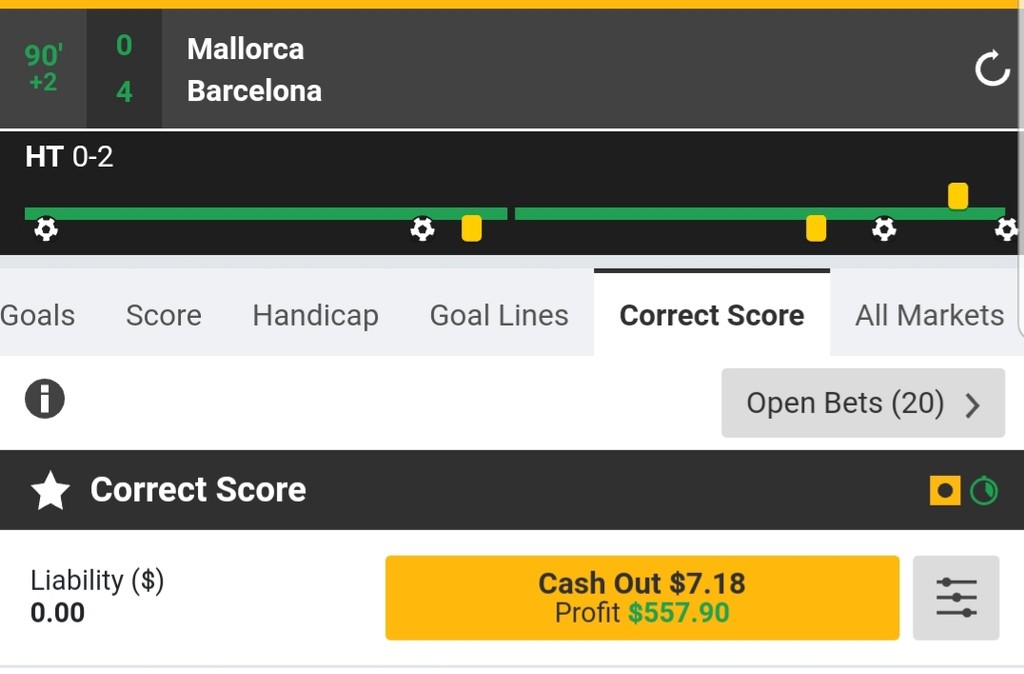
Task: Switch to the Goals tab
Action: click(38, 315)
